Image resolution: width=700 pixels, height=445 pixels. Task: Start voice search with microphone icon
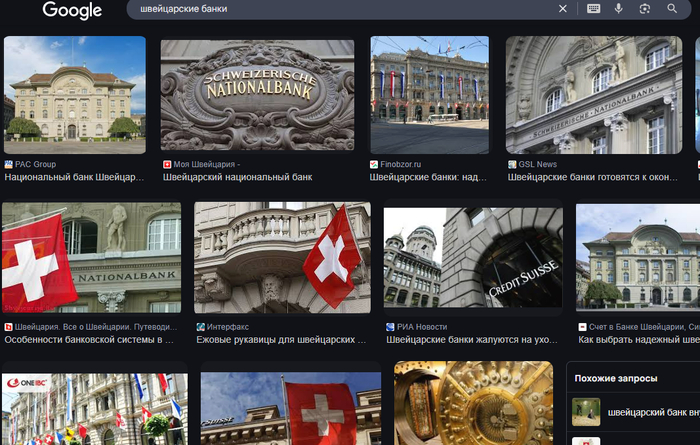tap(618, 8)
